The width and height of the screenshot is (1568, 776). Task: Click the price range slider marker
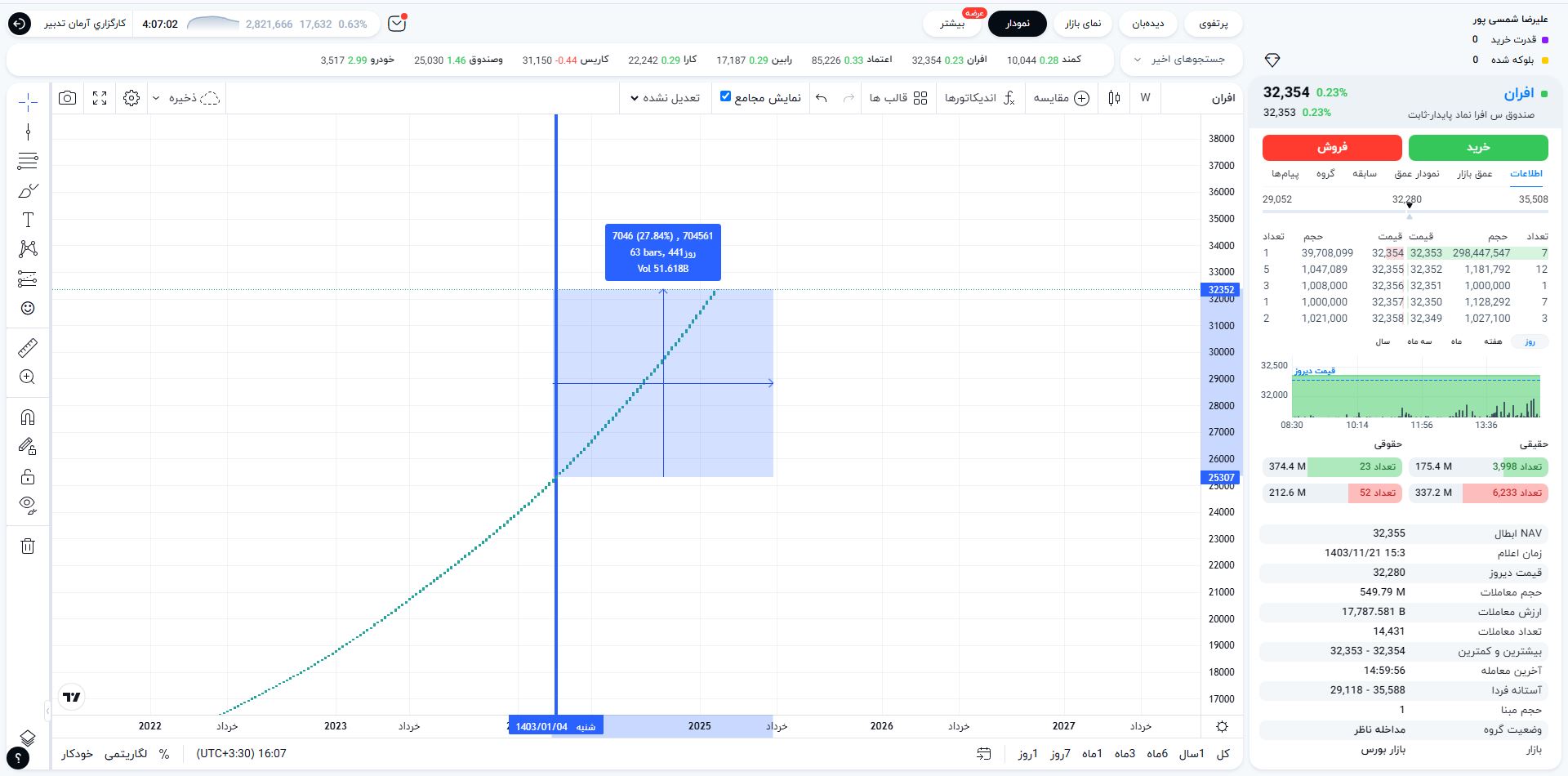pos(1409,207)
